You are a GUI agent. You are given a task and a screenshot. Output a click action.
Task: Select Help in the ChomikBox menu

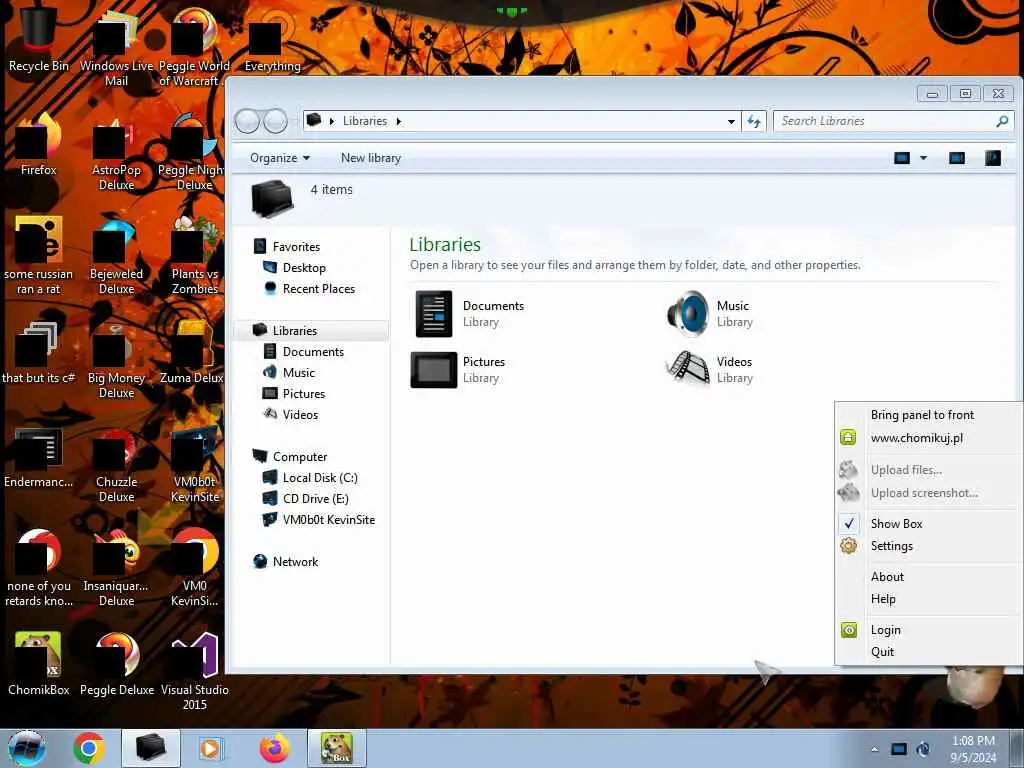click(883, 599)
